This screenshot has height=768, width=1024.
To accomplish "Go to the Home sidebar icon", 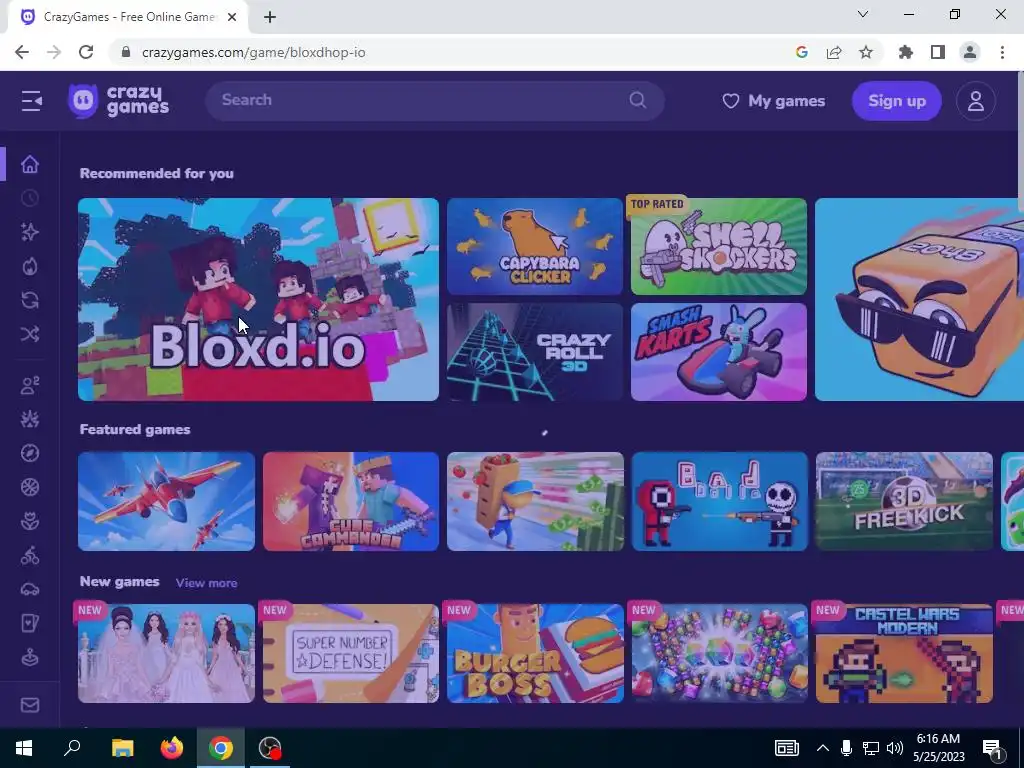I will (30, 164).
